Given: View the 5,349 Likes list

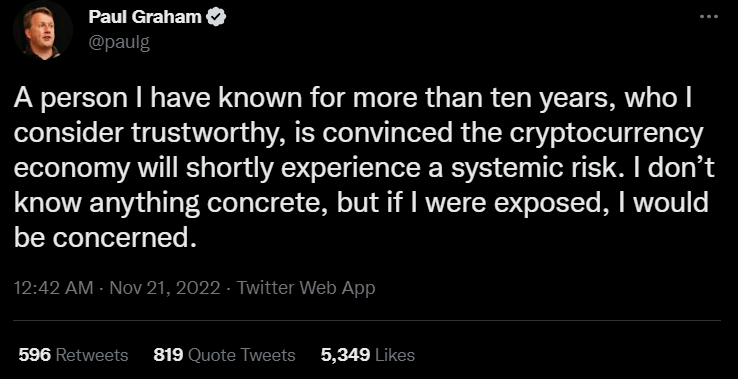Looking at the screenshot, I should [368, 355].
